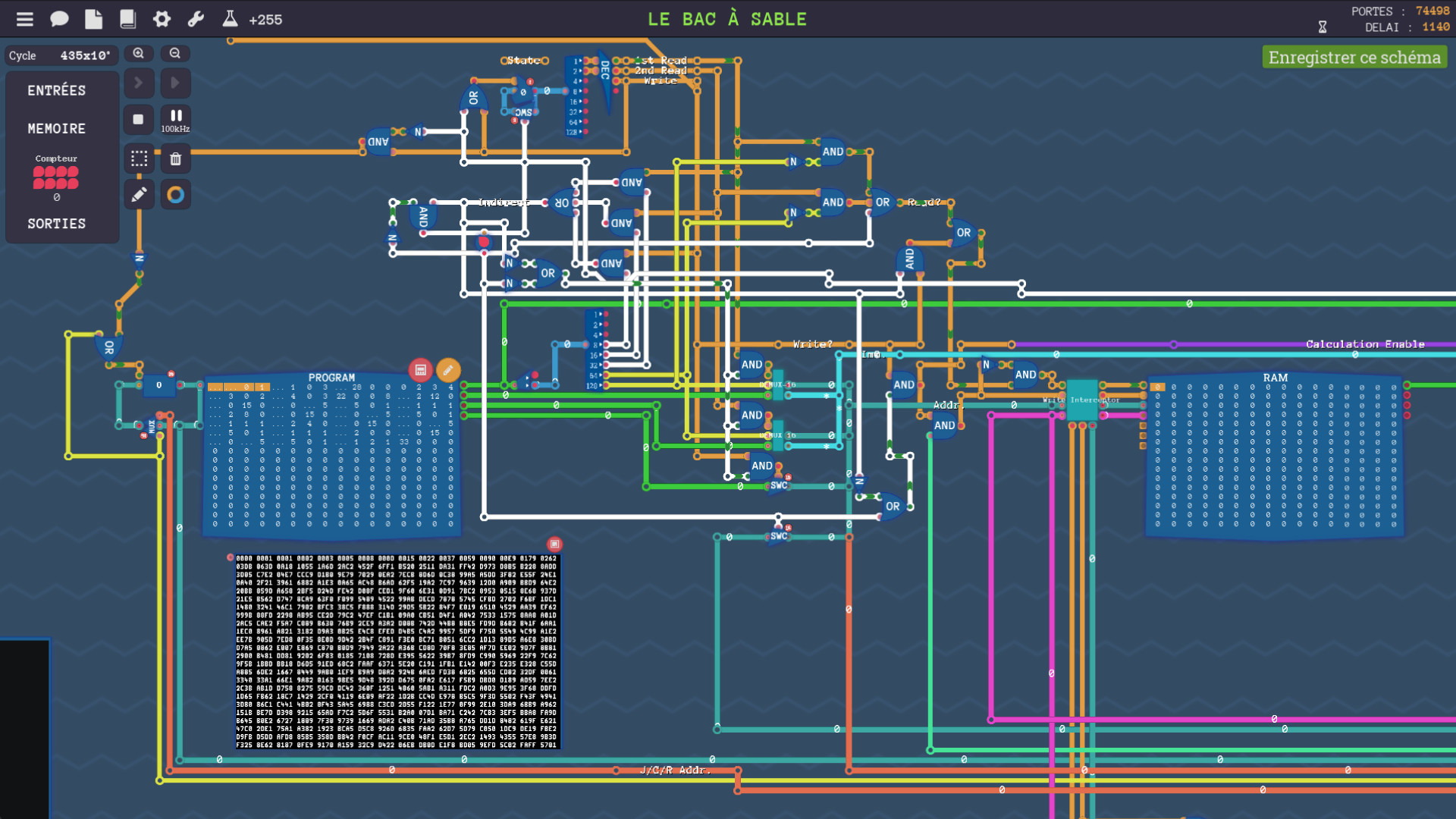1456x819 pixels.
Task: Zoom out with magnifier minus button
Action: 175,54
